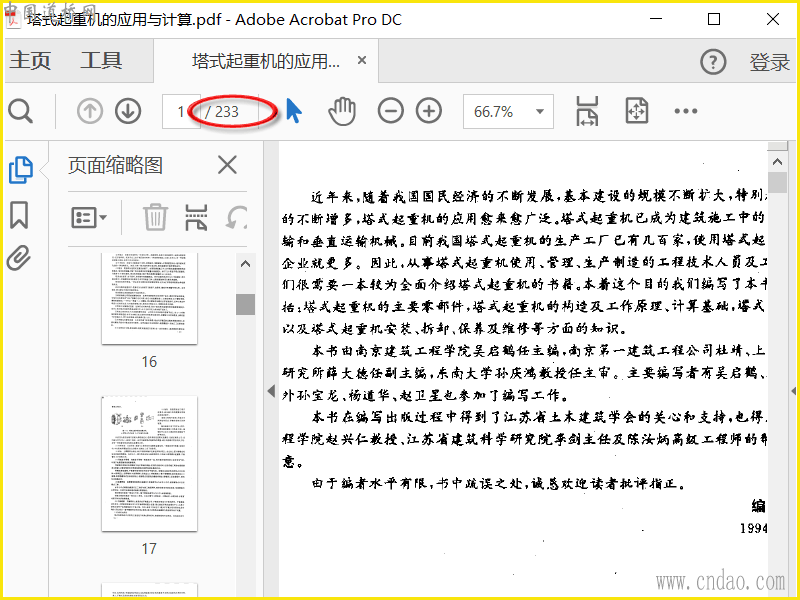Click thumbnail panel scroll up arrow
800x600 pixels.
click(x=245, y=264)
